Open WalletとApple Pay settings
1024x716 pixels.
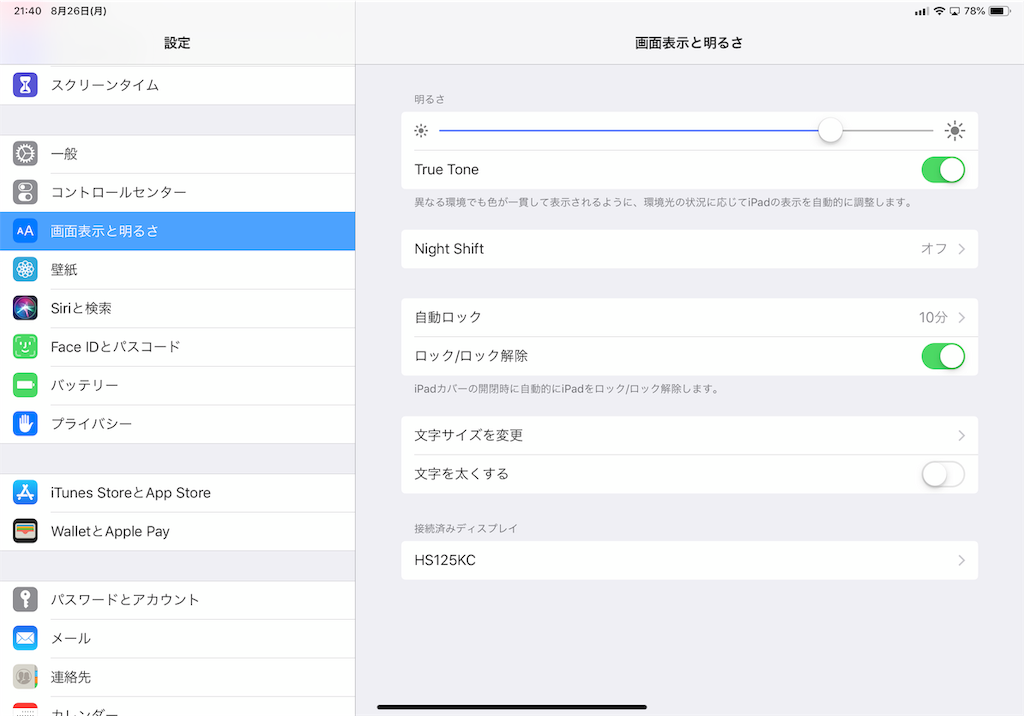(x=178, y=531)
